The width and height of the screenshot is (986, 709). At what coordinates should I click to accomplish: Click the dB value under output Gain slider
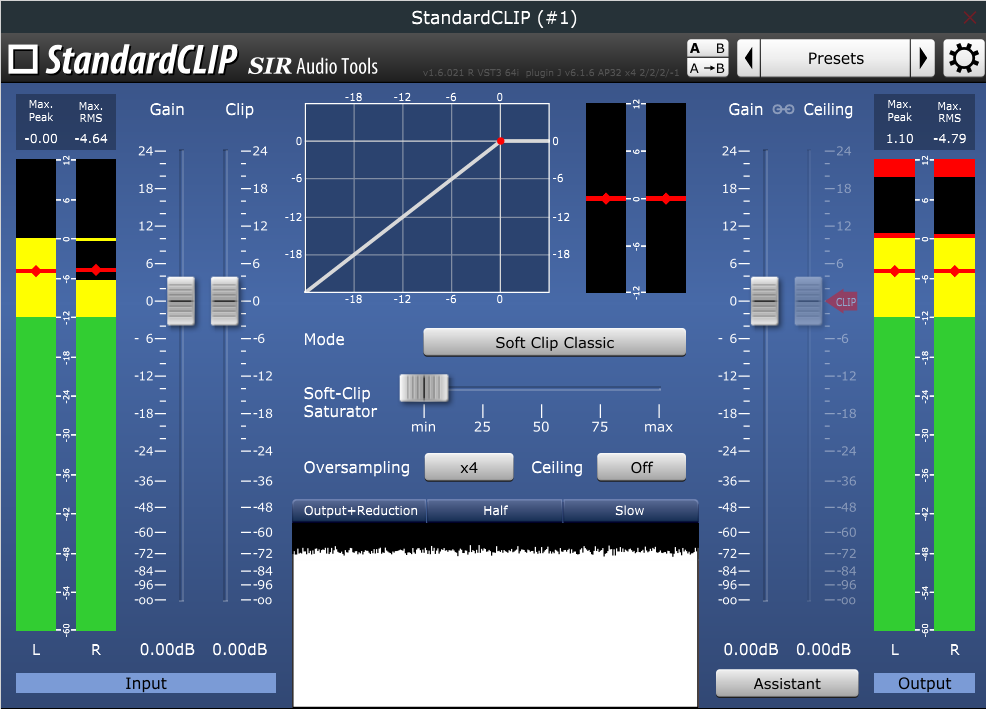(x=751, y=649)
